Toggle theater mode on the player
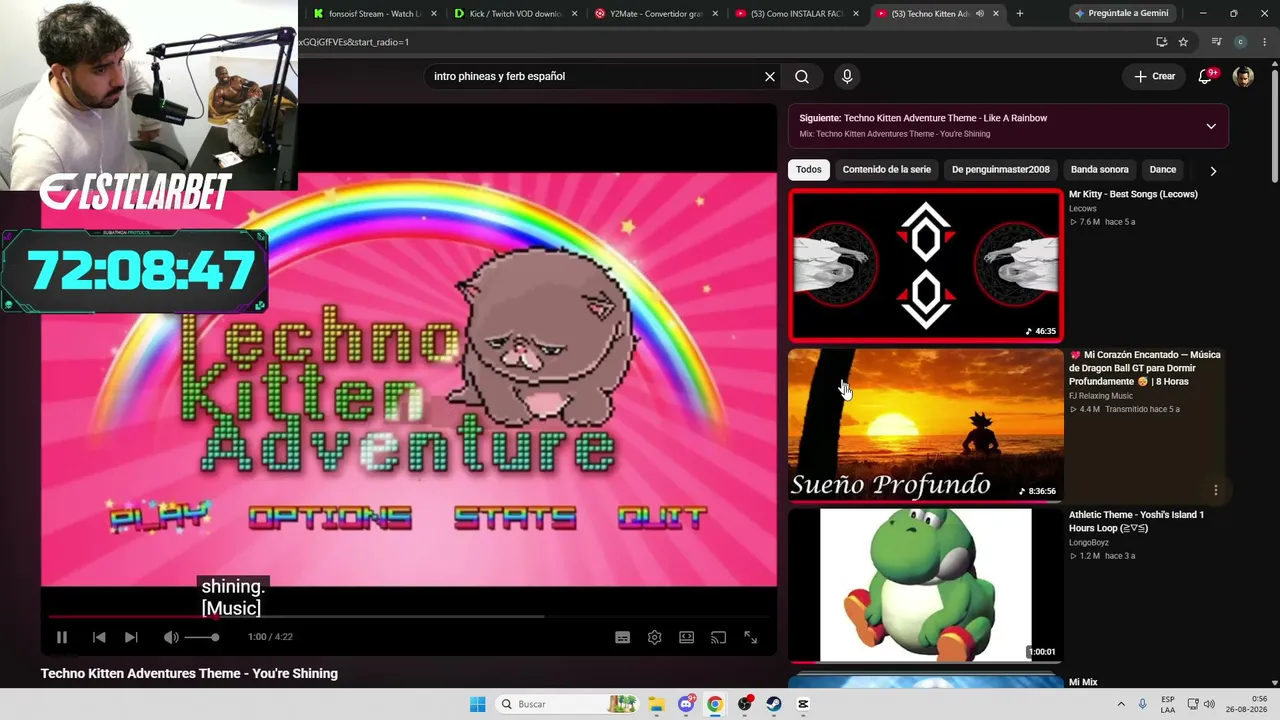 pos(686,637)
